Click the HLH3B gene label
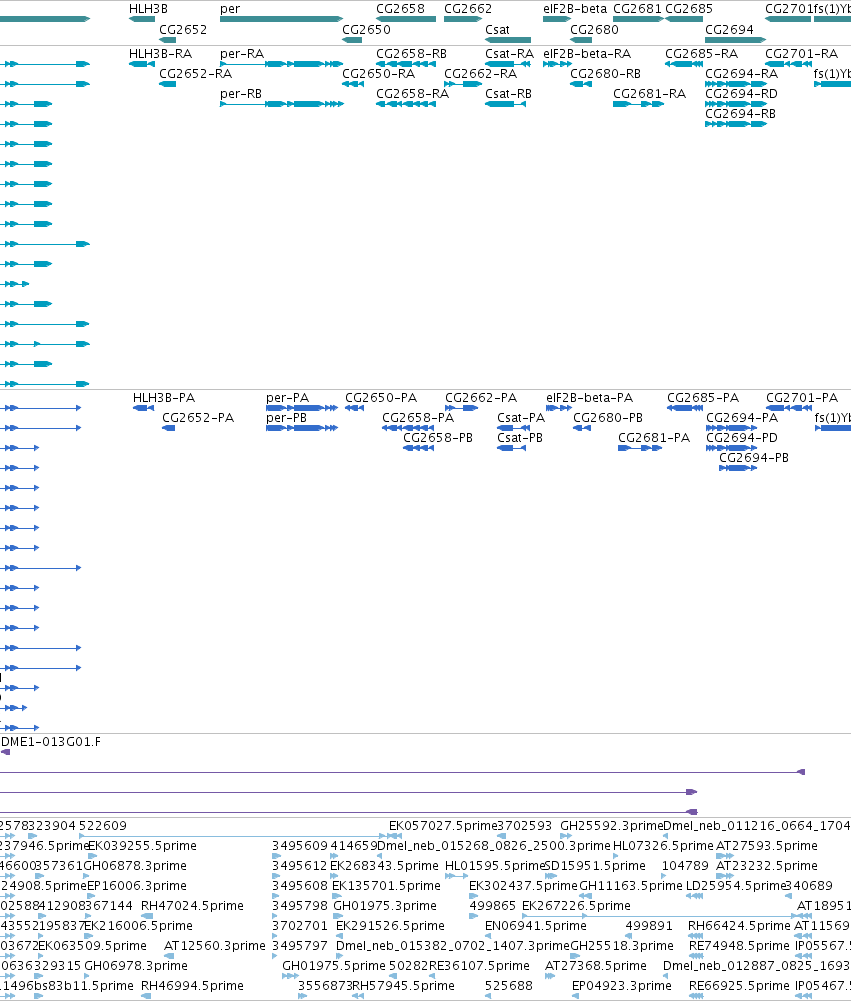851x1001 pixels. [x=148, y=9]
